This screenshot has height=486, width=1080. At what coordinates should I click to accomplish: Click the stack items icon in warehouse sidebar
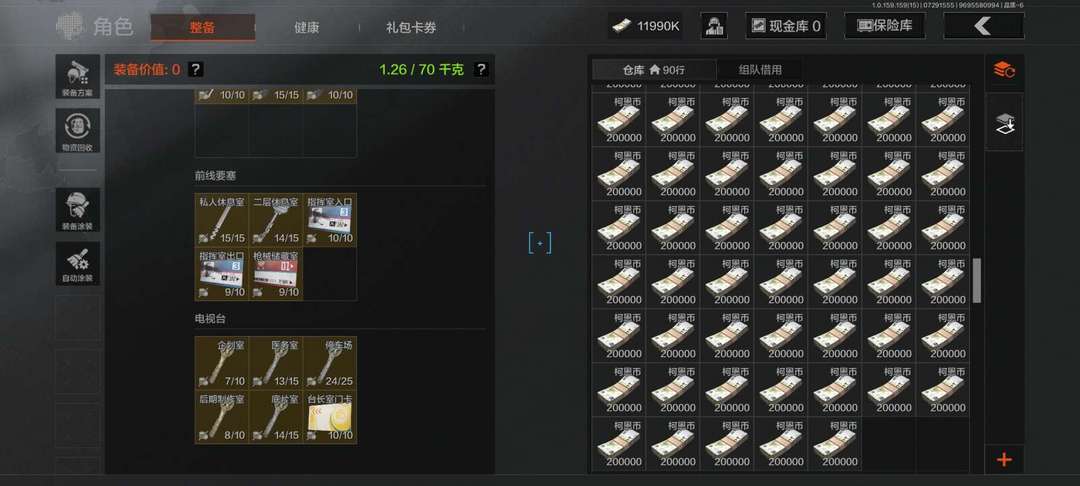tap(1004, 125)
